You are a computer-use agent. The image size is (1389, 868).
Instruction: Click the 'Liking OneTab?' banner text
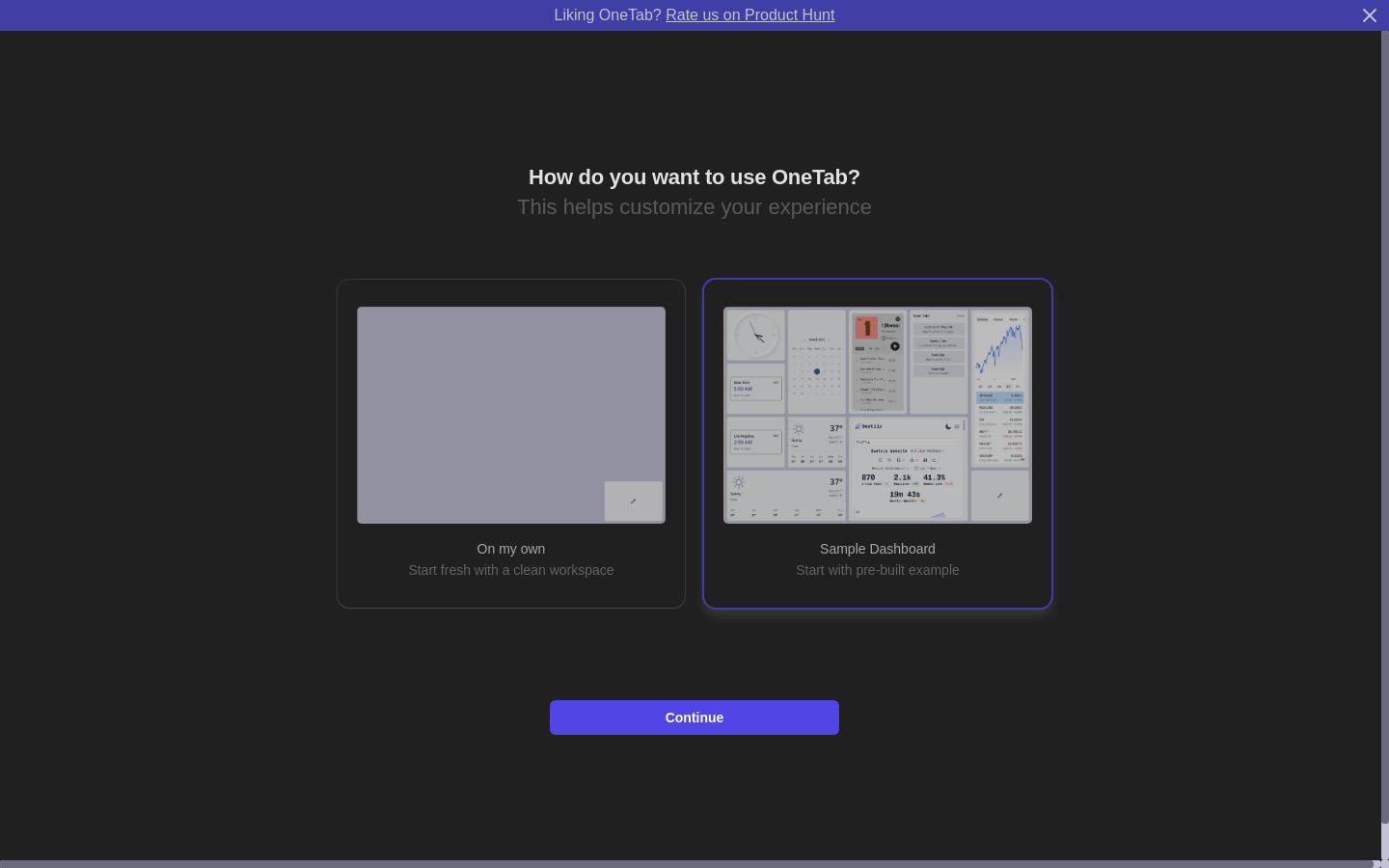(x=608, y=15)
